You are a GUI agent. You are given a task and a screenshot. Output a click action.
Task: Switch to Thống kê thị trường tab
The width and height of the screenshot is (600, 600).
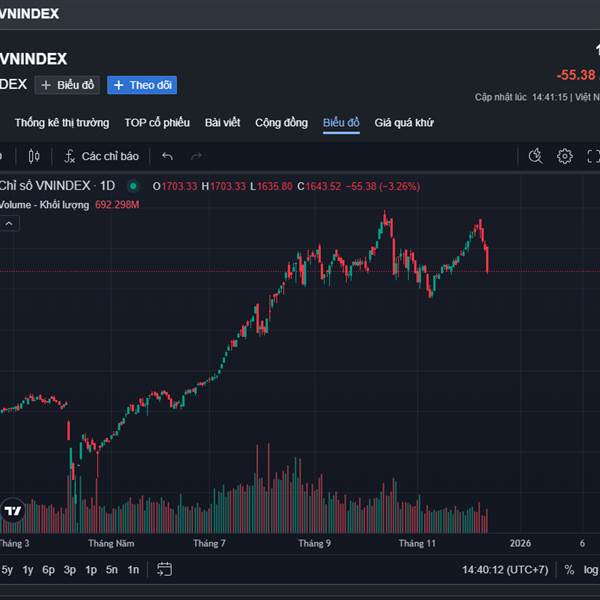[61, 123]
